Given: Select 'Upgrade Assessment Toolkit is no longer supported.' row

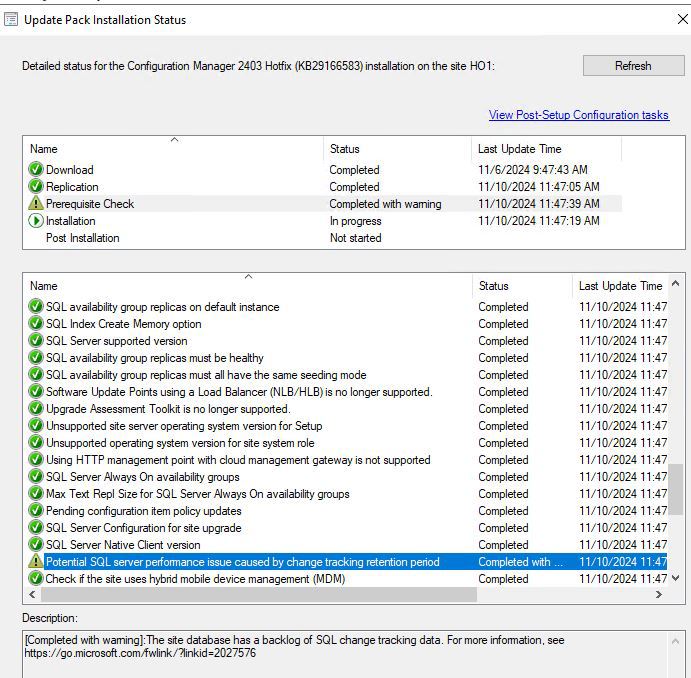Looking at the screenshot, I should [346, 408].
